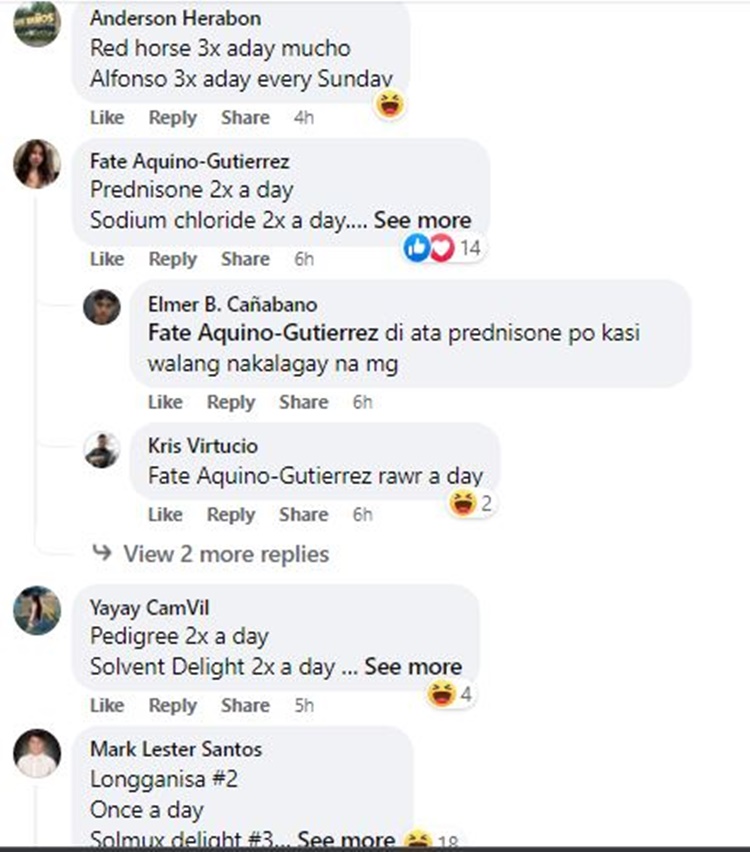Like Kris Virtucio's reply
750x852 pixels.
click(165, 514)
